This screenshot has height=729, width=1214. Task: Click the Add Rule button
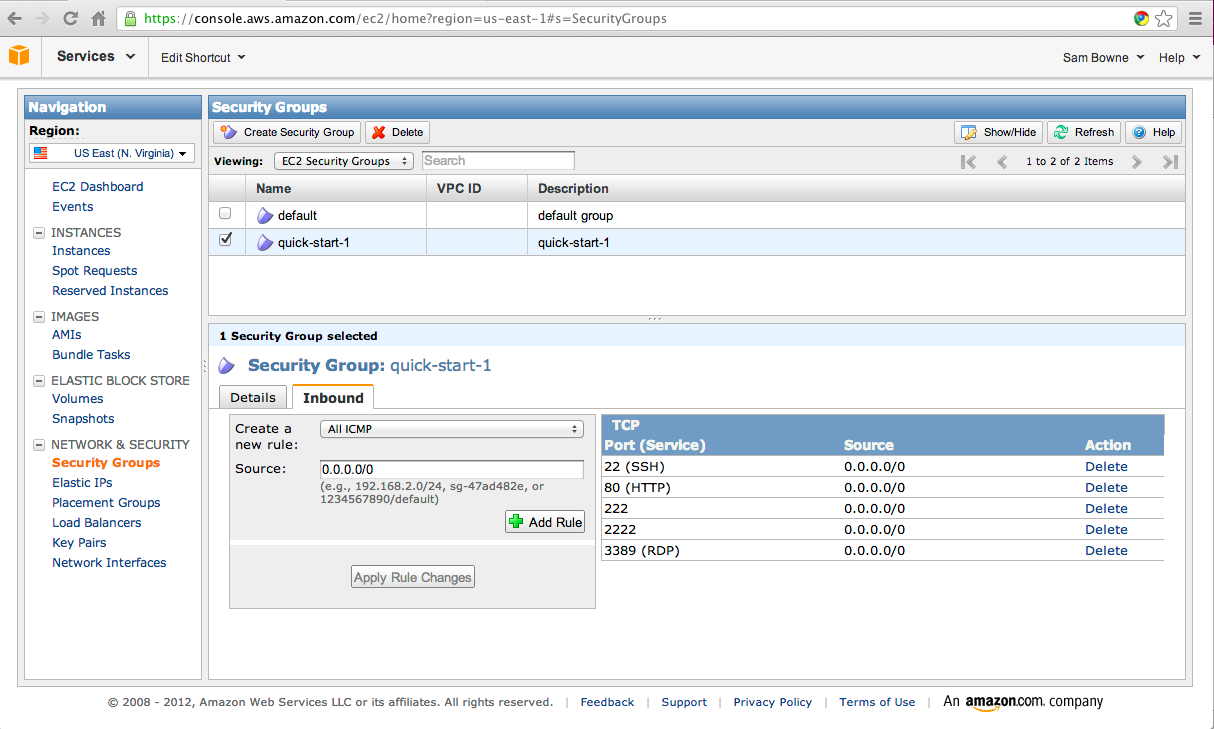(545, 522)
